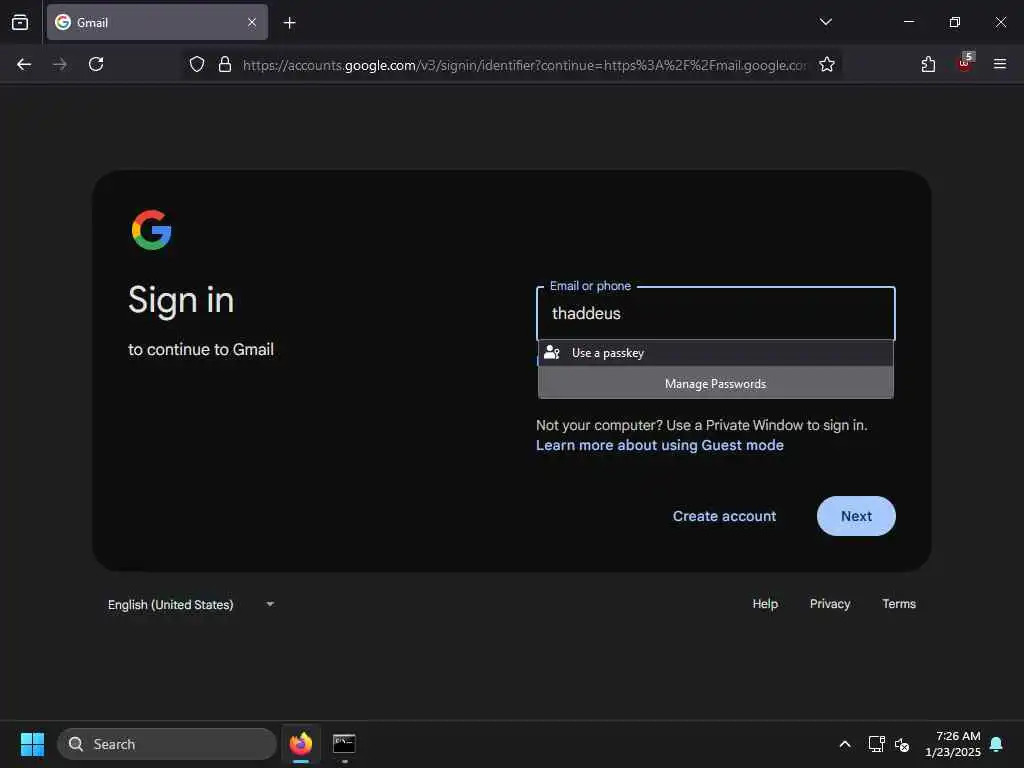1024x768 pixels.
Task: Open Learn more about using Guest mode
Action: click(660, 445)
